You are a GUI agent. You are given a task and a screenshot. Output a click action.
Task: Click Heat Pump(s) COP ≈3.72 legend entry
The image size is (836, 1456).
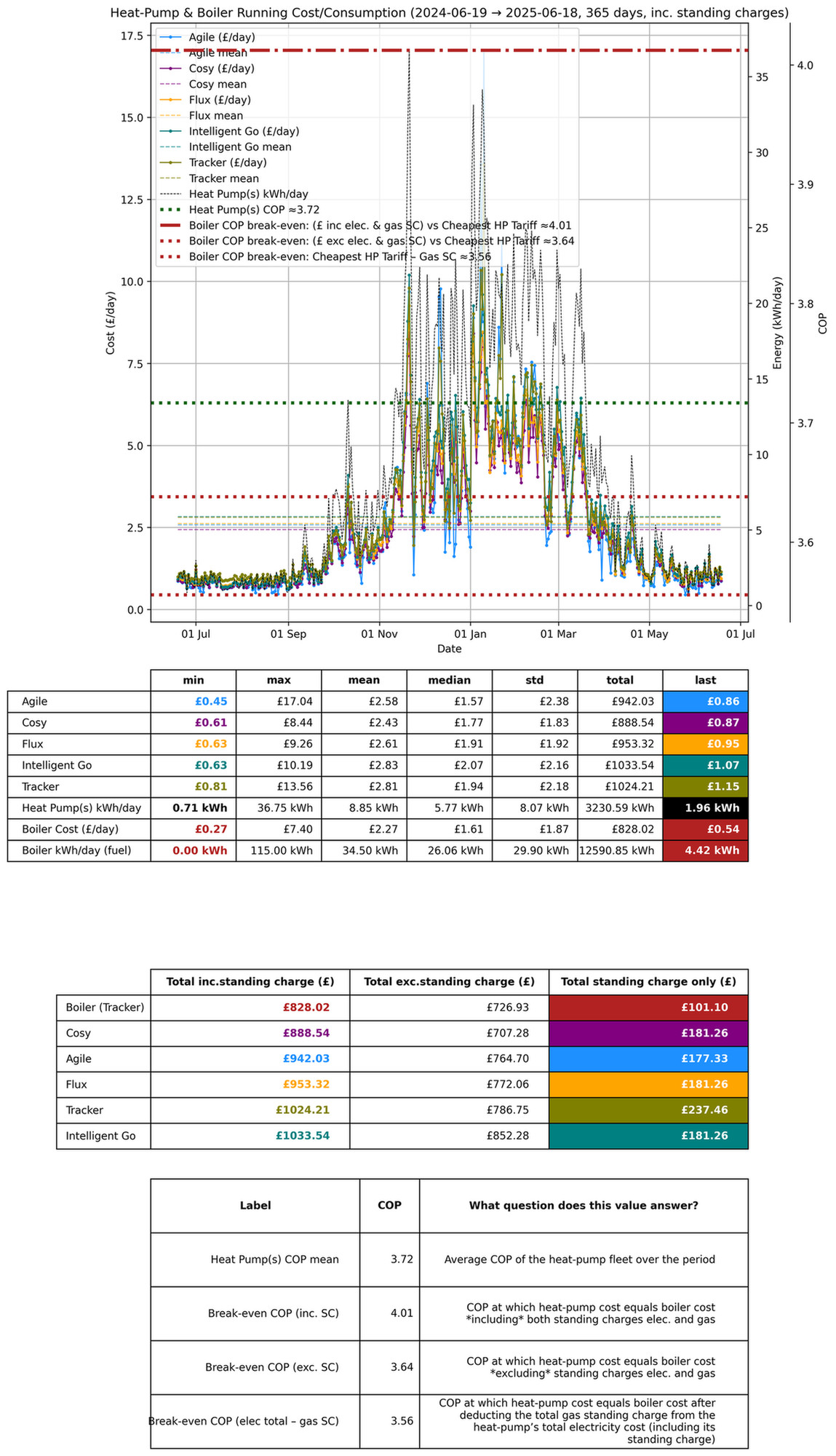point(240,210)
